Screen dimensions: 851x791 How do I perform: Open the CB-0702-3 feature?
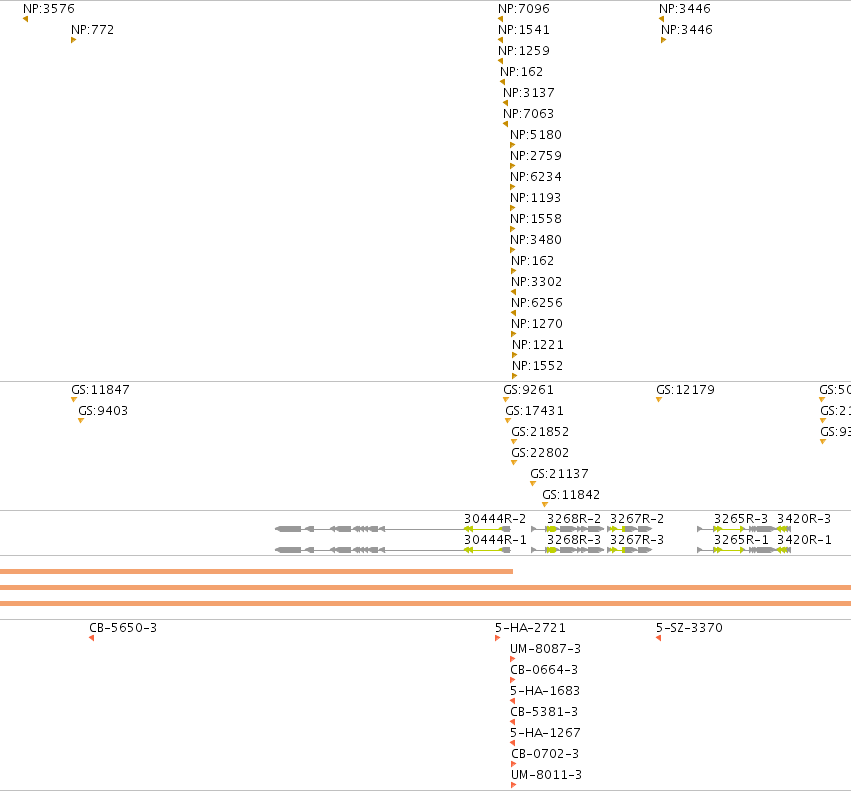point(545,754)
